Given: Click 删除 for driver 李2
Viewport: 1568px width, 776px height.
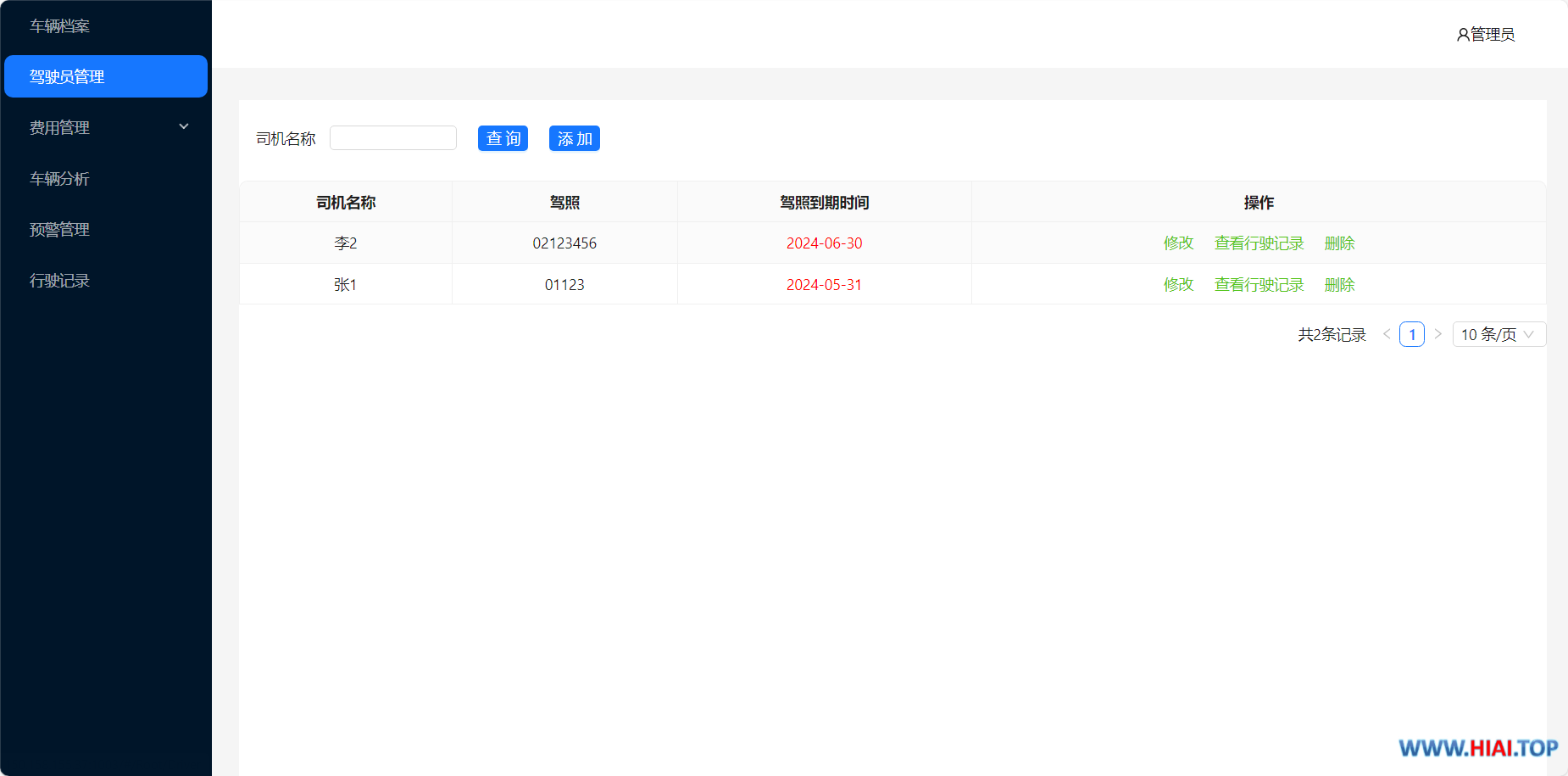Looking at the screenshot, I should click(x=1339, y=243).
